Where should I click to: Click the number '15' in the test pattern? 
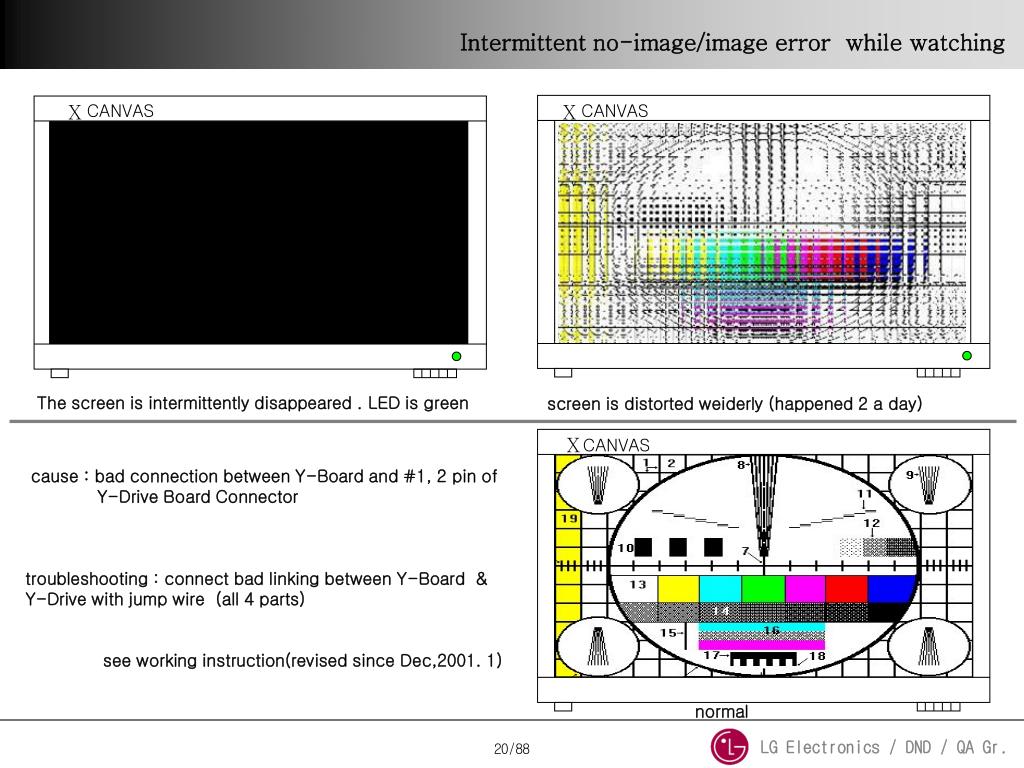pos(669,632)
